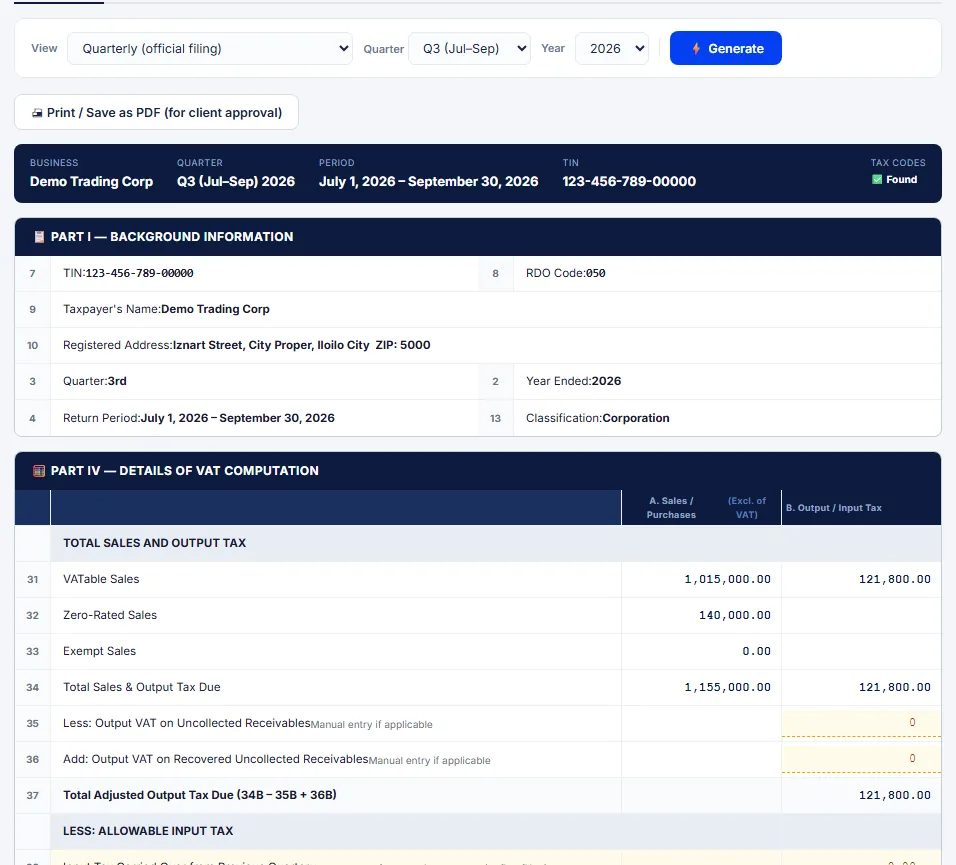Select line 34 output tax due '121,800.00'
Viewport: 956px width, 865px height.
894,687
